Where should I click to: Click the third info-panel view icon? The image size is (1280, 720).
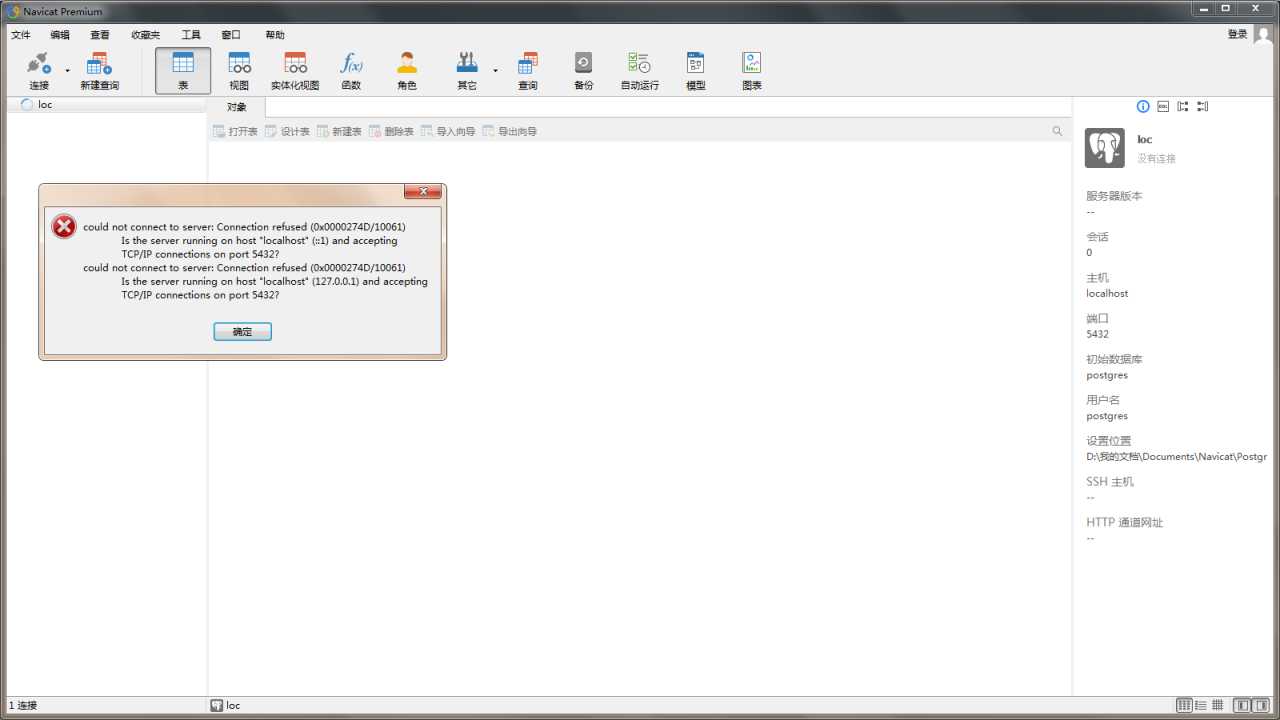(1183, 106)
